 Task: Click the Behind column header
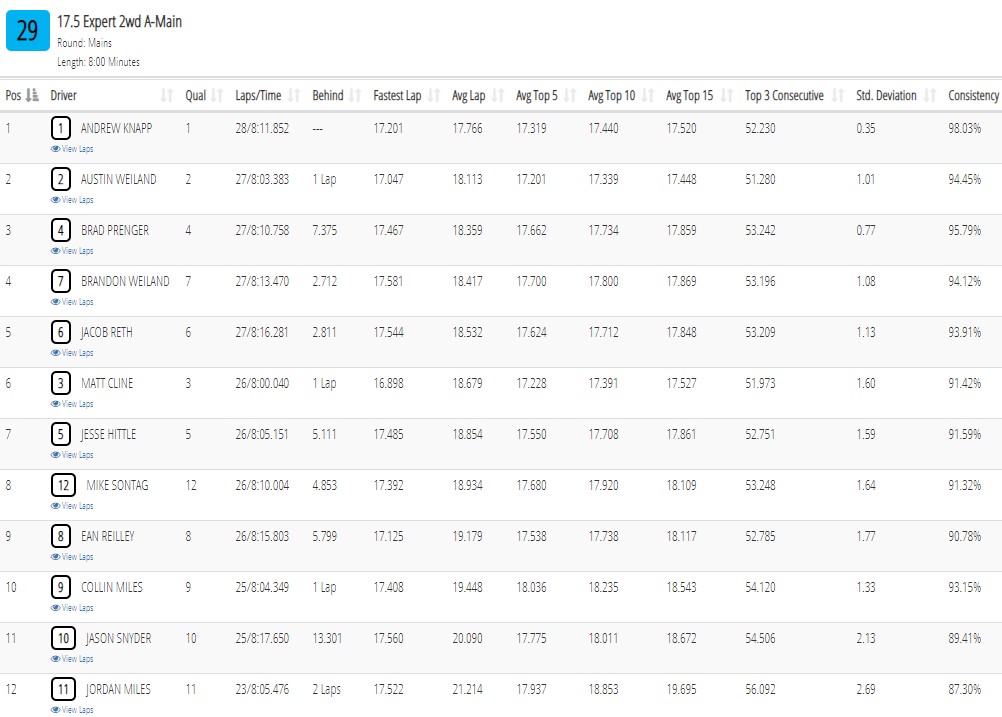point(328,95)
